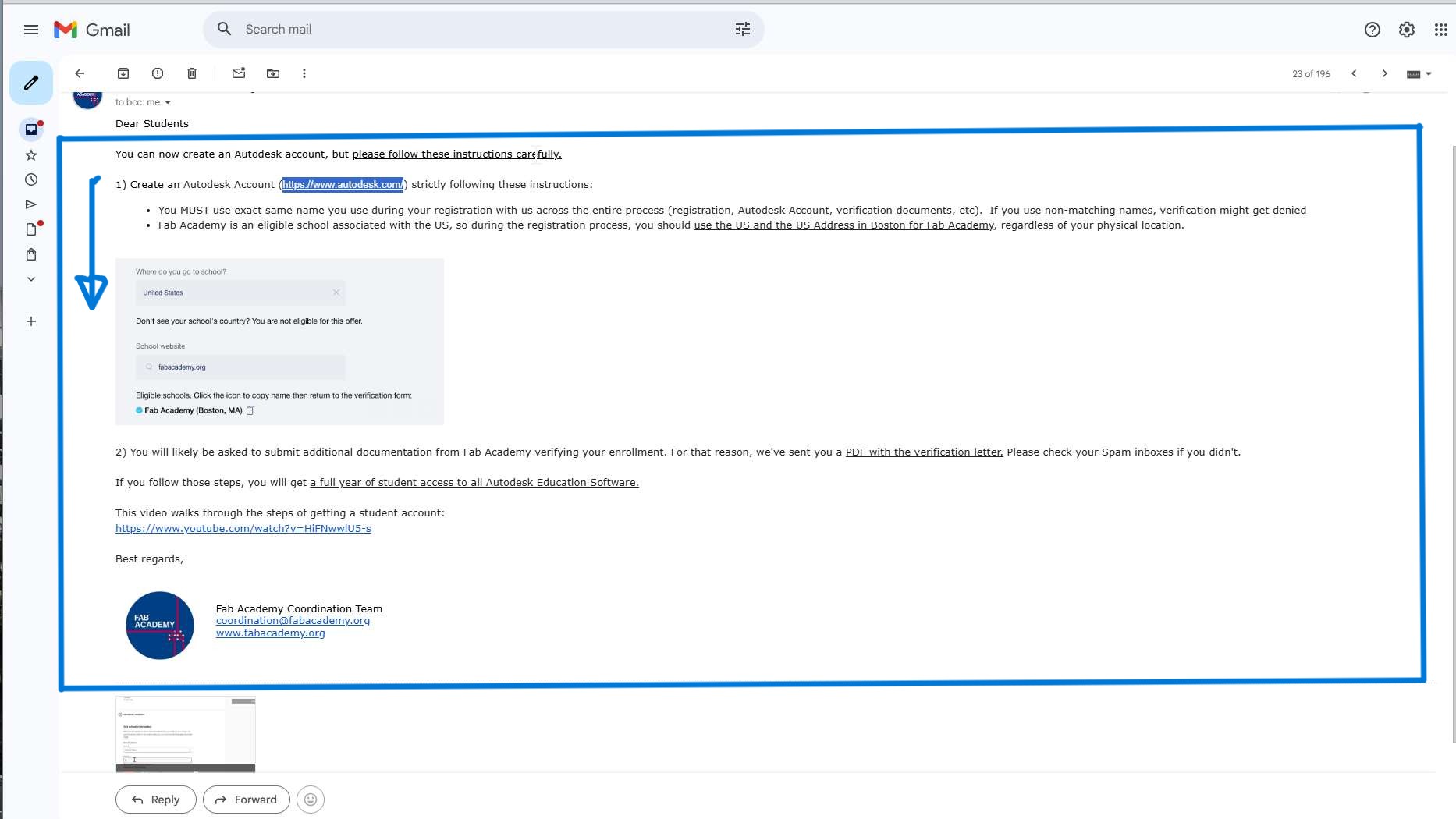Open Sent mail in sidebar
Screen dimensions: 1456x819
click(x=31, y=204)
